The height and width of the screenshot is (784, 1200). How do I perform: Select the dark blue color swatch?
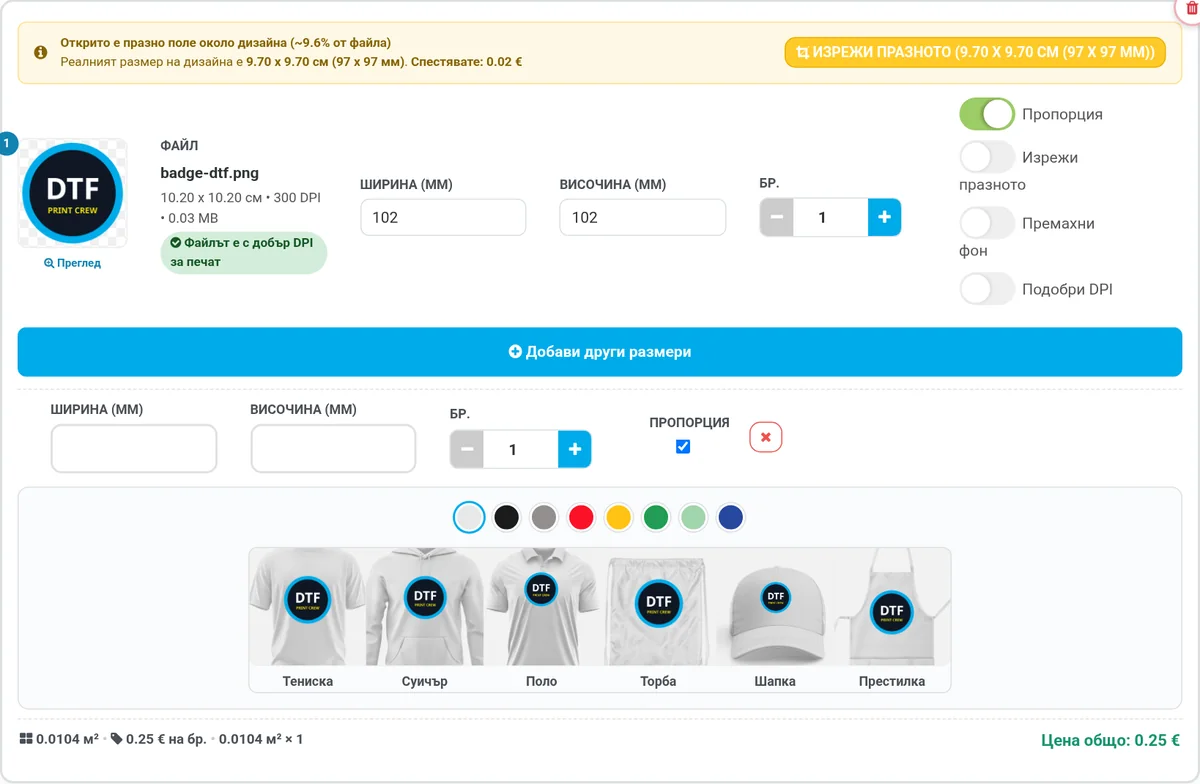pyautogui.click(x=731, y=517)
